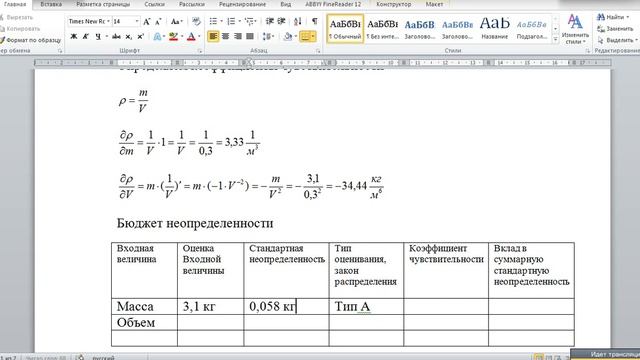Open the Рассылки tab

[192, 4]
